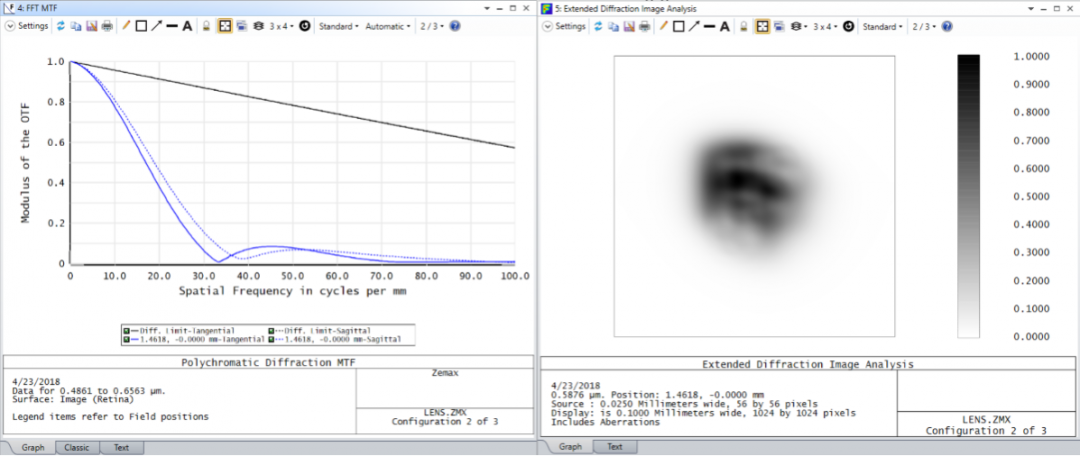Click the help icon in FFT MTF toolbar
1080x456 pixels.
click(455, 26)
